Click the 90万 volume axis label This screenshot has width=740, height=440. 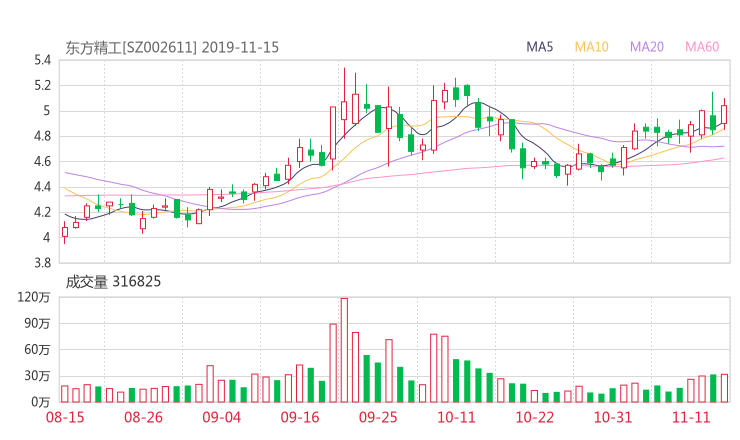coord(37,323)
